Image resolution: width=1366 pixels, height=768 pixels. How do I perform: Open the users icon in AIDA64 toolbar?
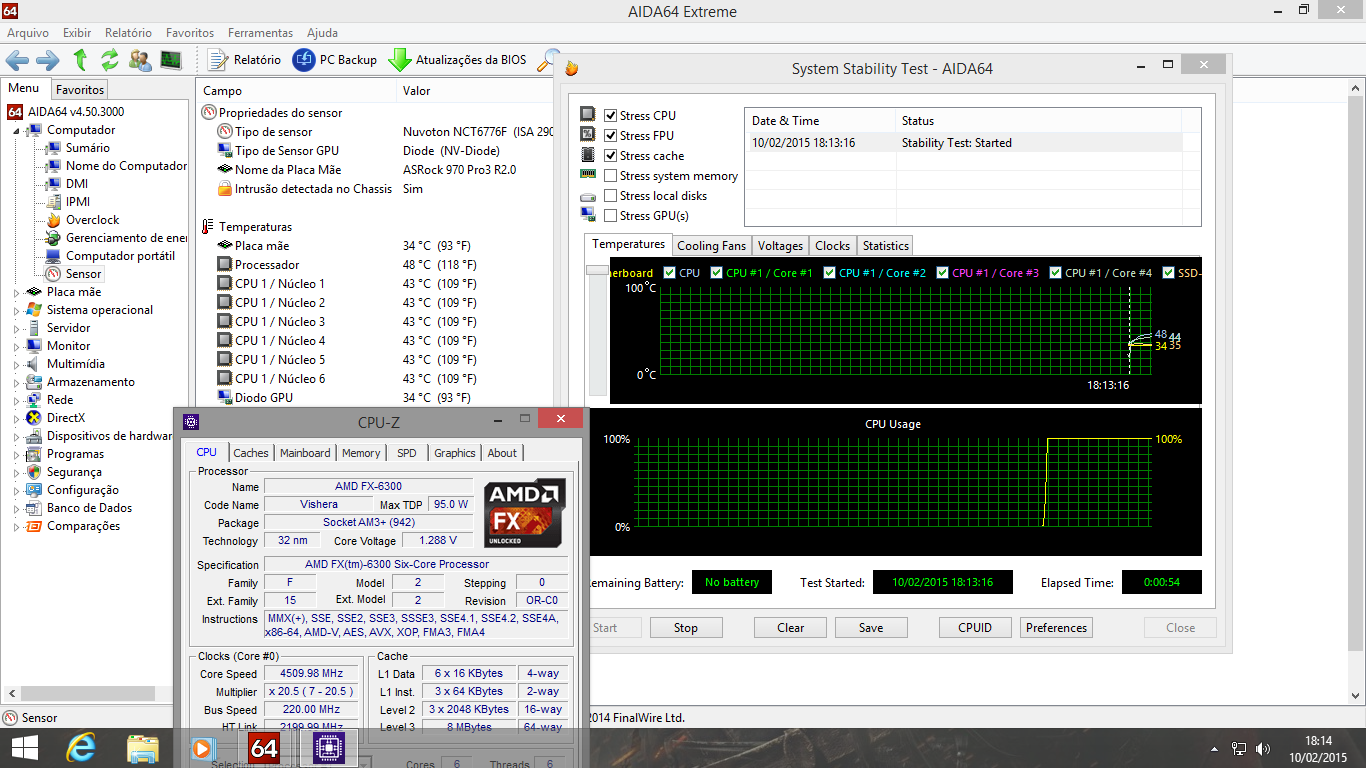[140, 60]
